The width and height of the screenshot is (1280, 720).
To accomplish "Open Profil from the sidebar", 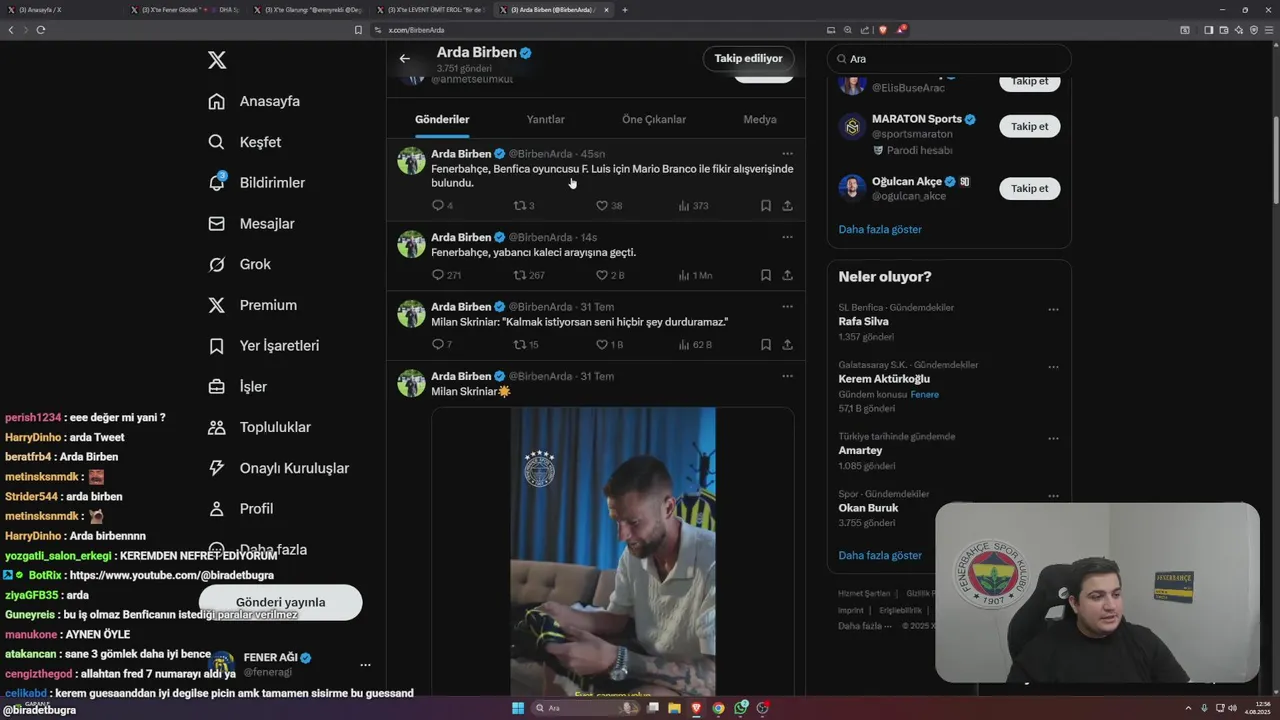I will click(241, 508).
